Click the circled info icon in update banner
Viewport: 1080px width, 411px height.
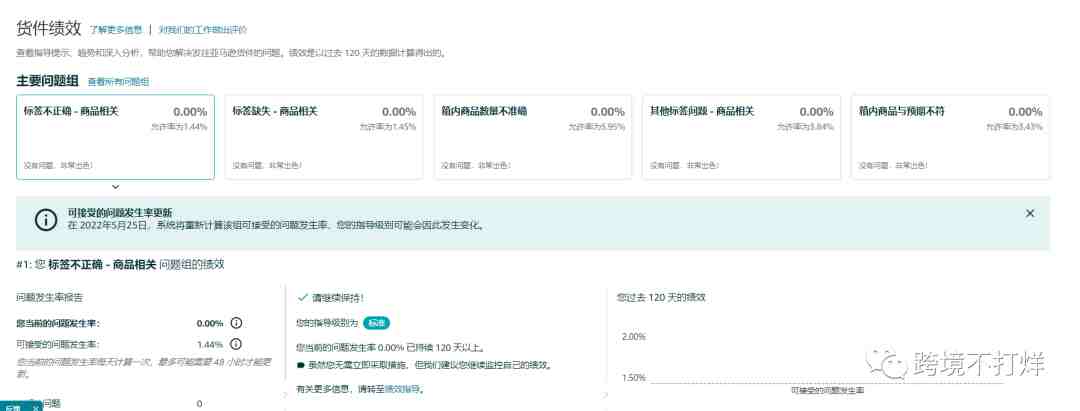coord(46,220)
